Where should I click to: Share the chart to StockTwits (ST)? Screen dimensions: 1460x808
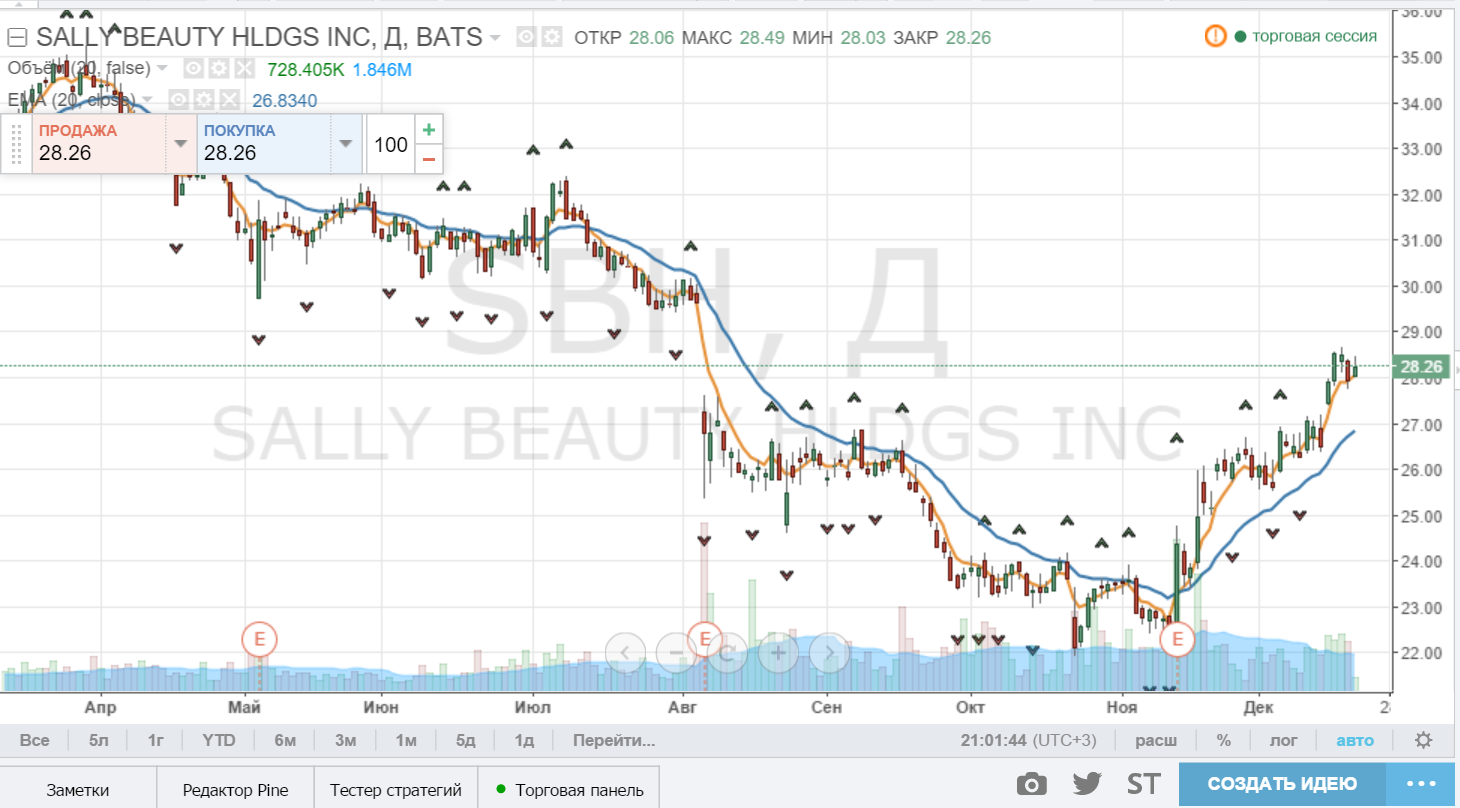point(1143,784)
